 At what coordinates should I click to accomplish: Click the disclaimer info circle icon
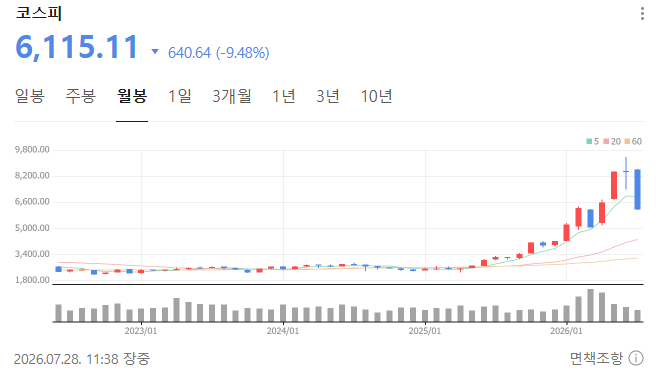636,358
